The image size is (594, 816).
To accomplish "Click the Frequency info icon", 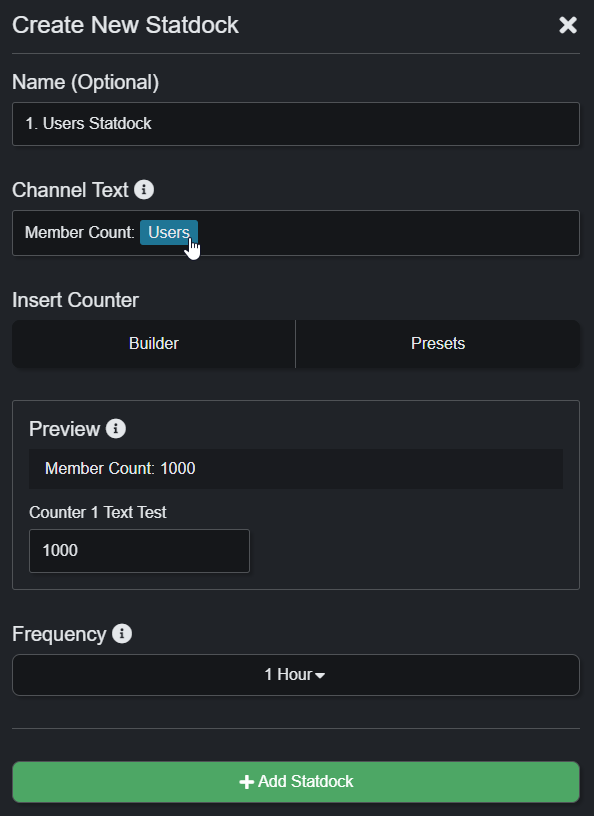I will [122, 633].
